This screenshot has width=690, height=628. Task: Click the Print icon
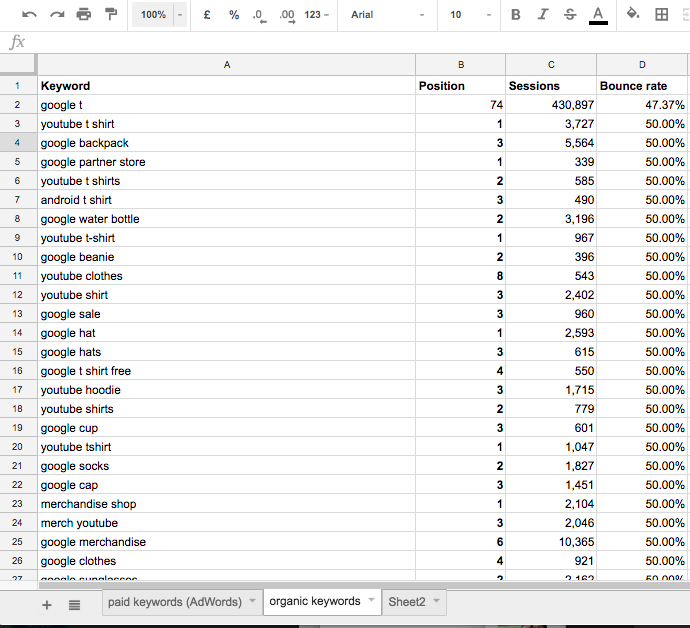[x=84, y=15]
